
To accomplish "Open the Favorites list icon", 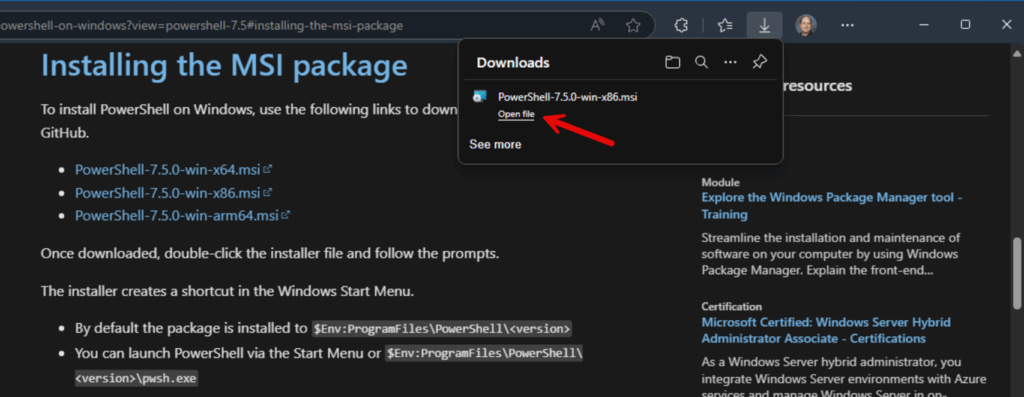I will (x=725, y=25).
